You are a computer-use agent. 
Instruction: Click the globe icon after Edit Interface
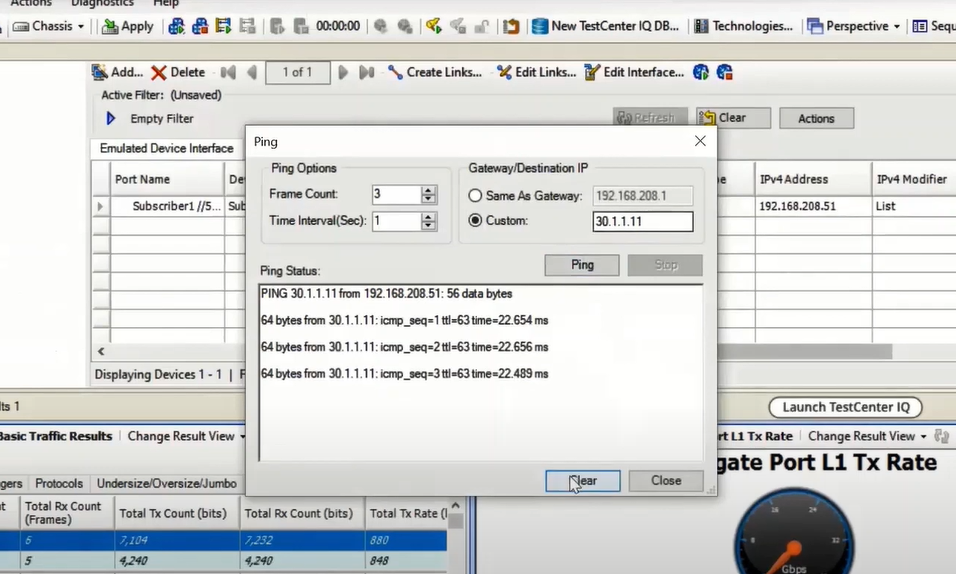coord(701,72)
